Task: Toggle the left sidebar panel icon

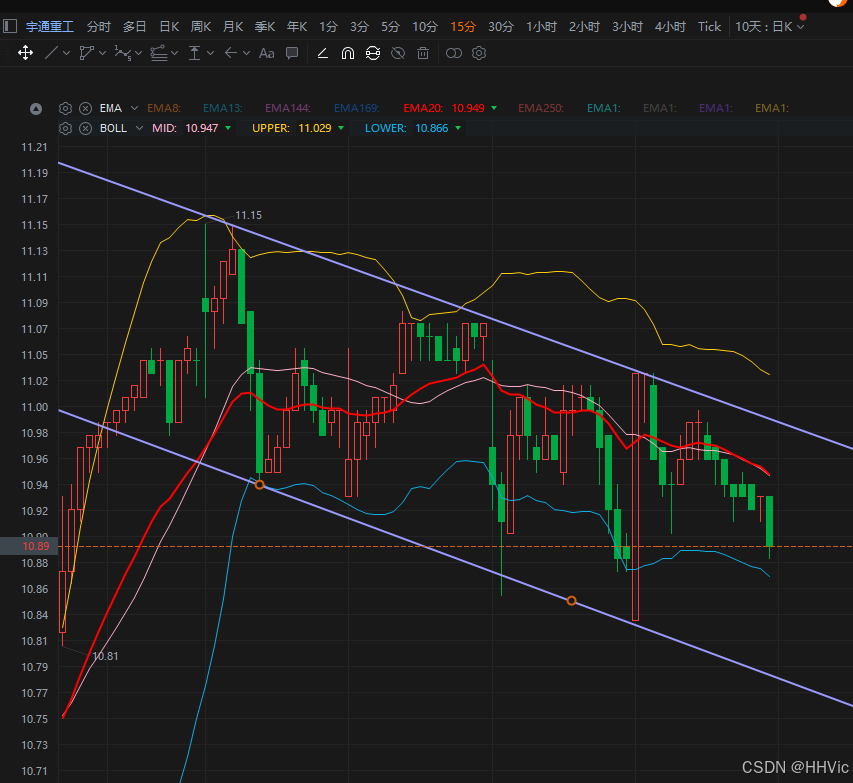Action: (10, 26)
